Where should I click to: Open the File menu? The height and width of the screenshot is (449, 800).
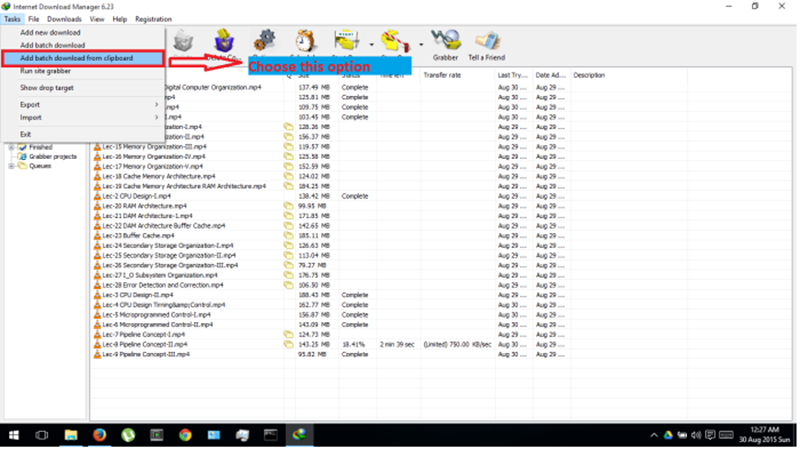pyautogui.click(x=34, y=19)
